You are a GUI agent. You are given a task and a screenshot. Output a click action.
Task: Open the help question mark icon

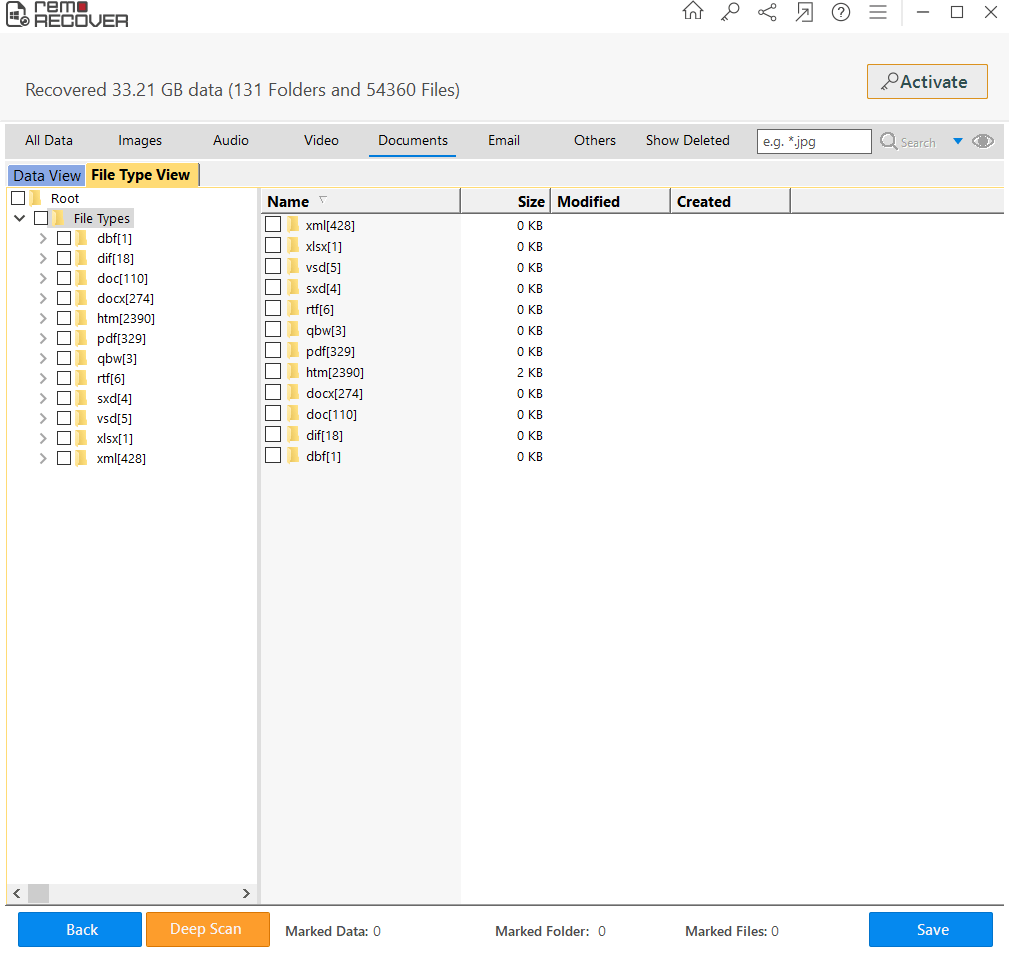pyautogui.click(x=841, y=12)
